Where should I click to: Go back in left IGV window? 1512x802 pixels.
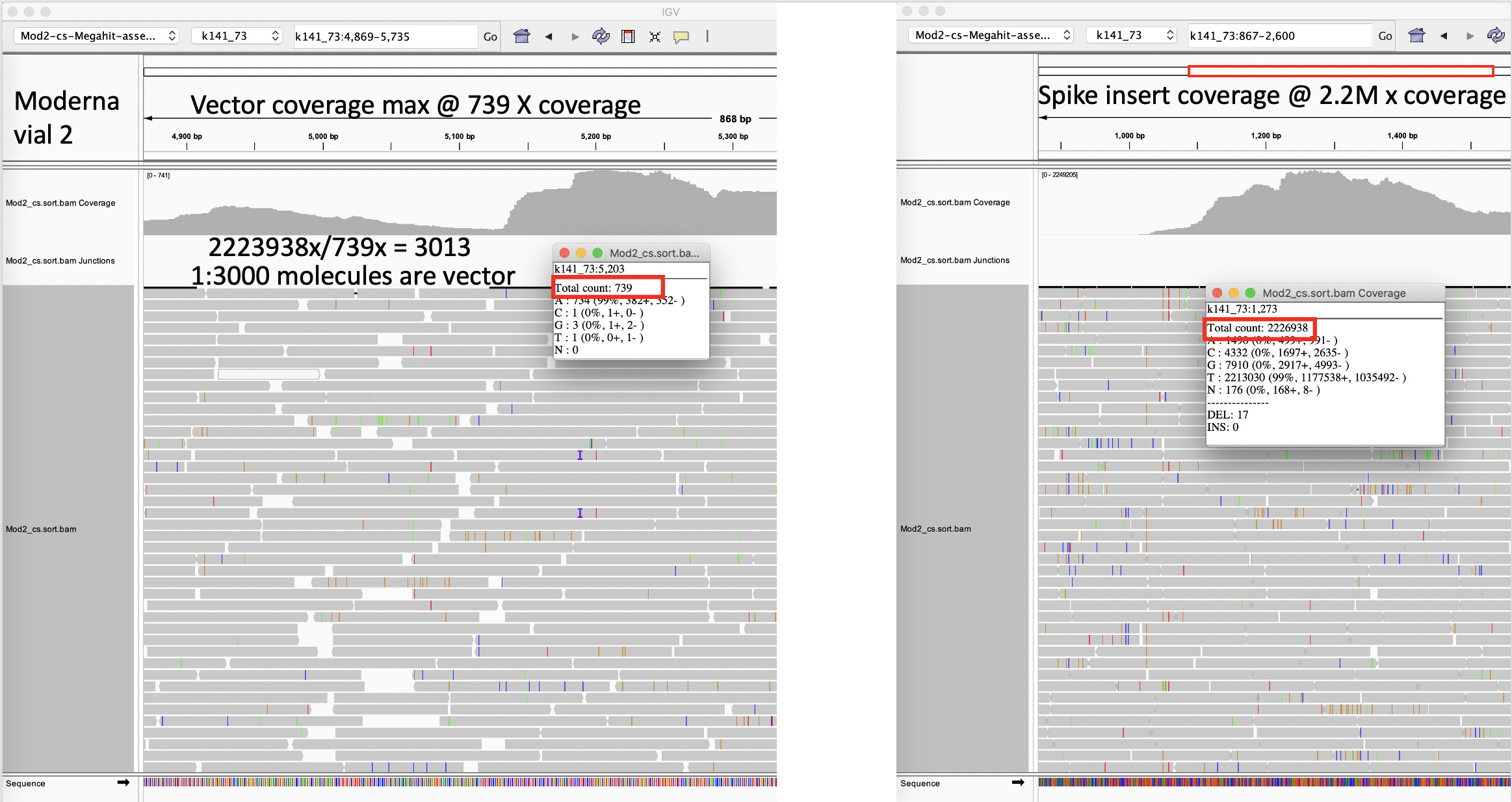click(549, 36)
